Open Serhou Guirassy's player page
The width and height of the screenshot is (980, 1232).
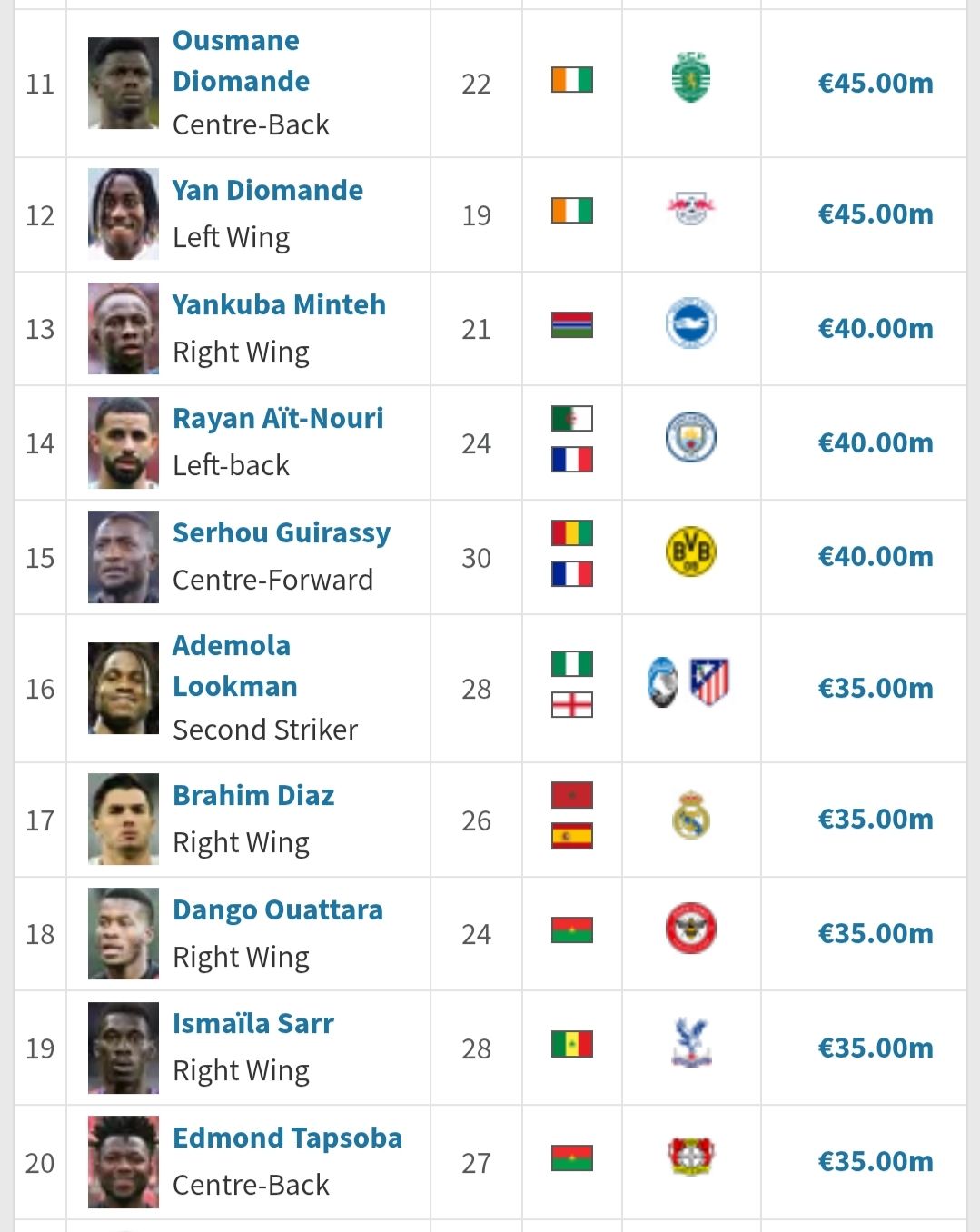pos(282,533)
